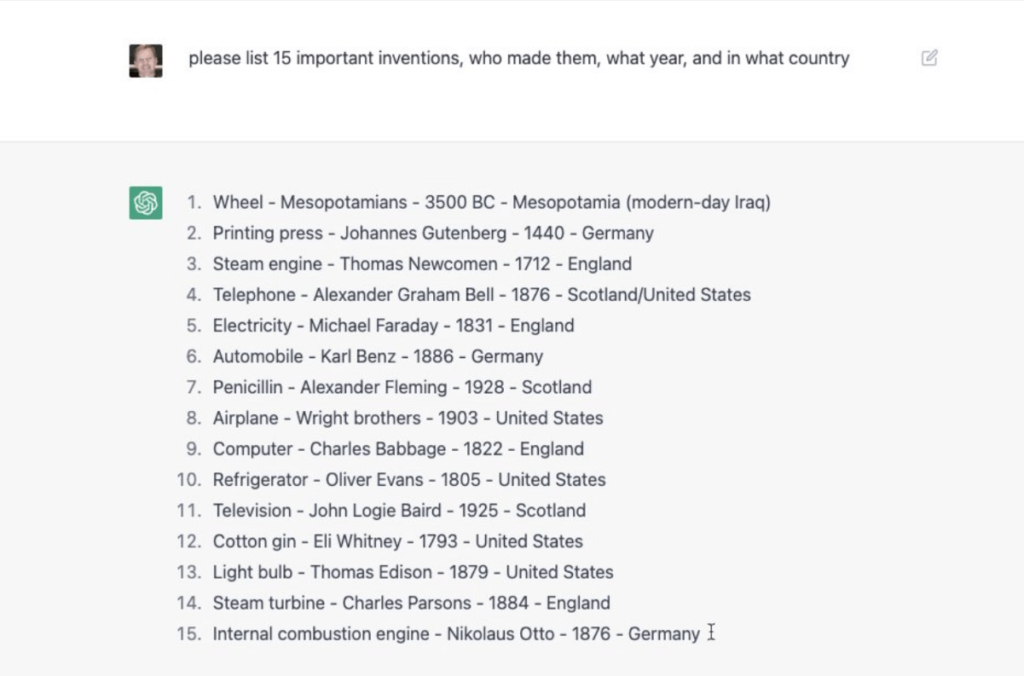Click the green ChatGPT logo icon
Screen dimensions: 1024x676
(x=146, y=203)
